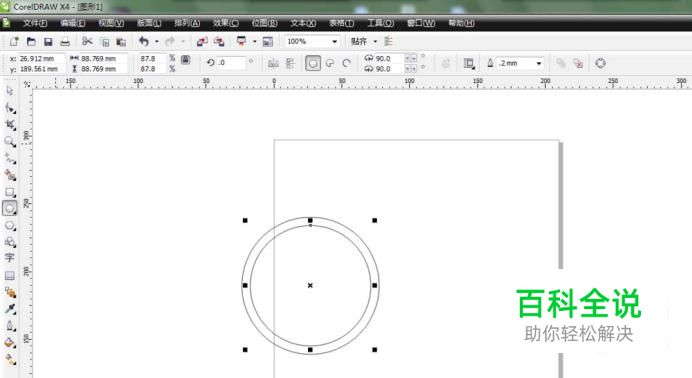Open the file menu

pyautogui.click(x=35, y=23)
